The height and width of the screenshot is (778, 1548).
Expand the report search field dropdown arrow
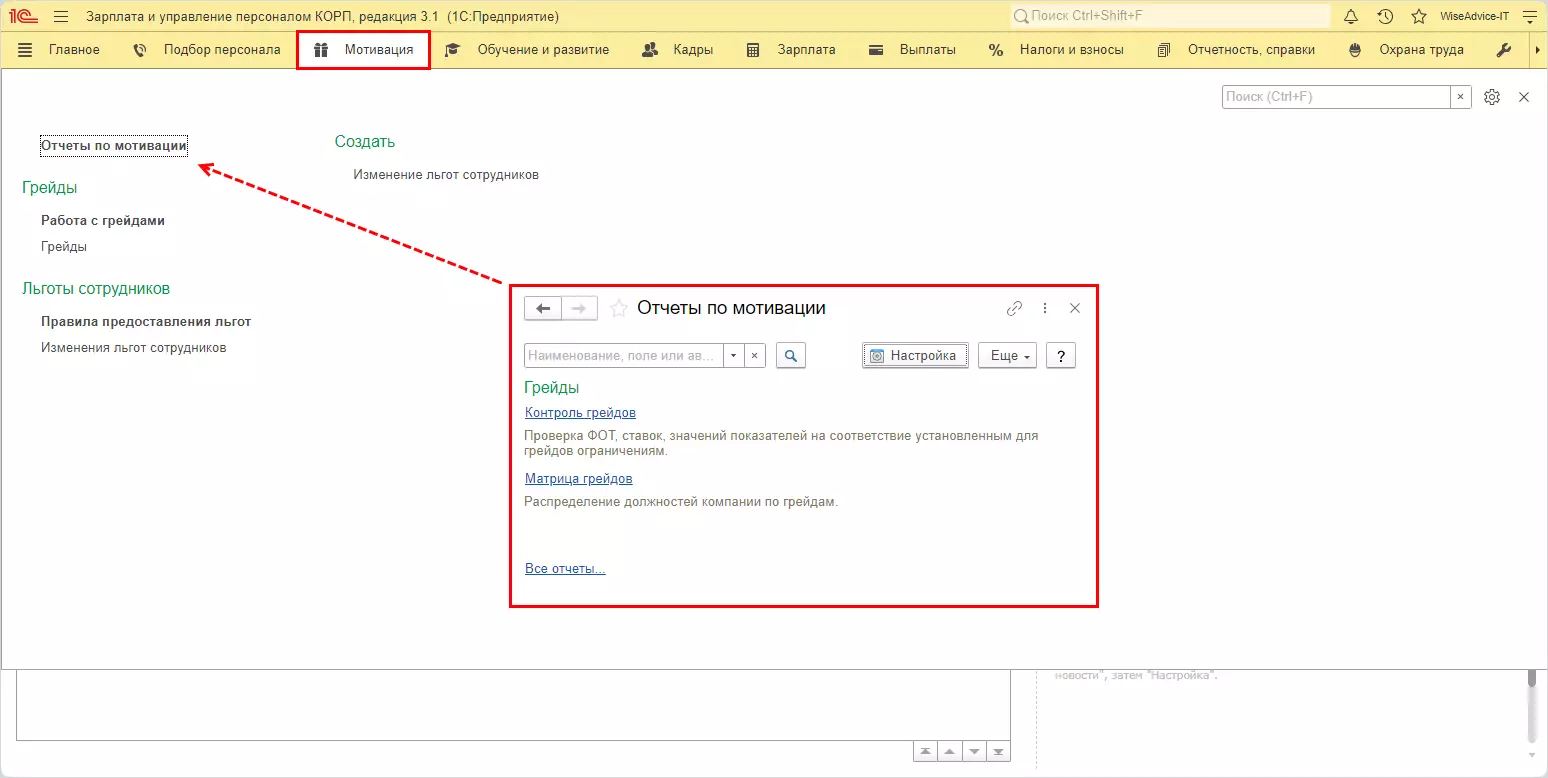(x=734, y=355)
